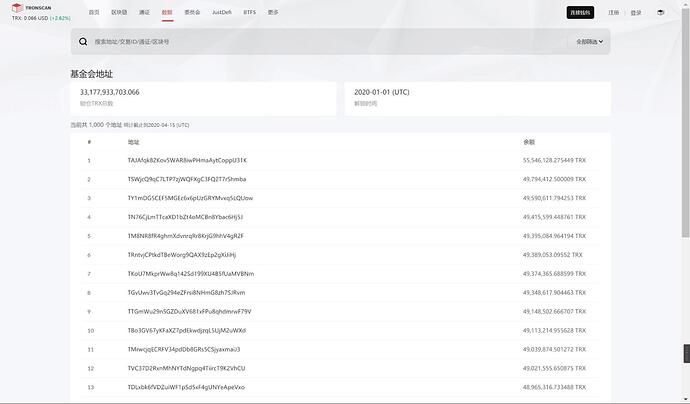Open address starting with TRntvjCPtkdTBeWorg

click(182, 255)
